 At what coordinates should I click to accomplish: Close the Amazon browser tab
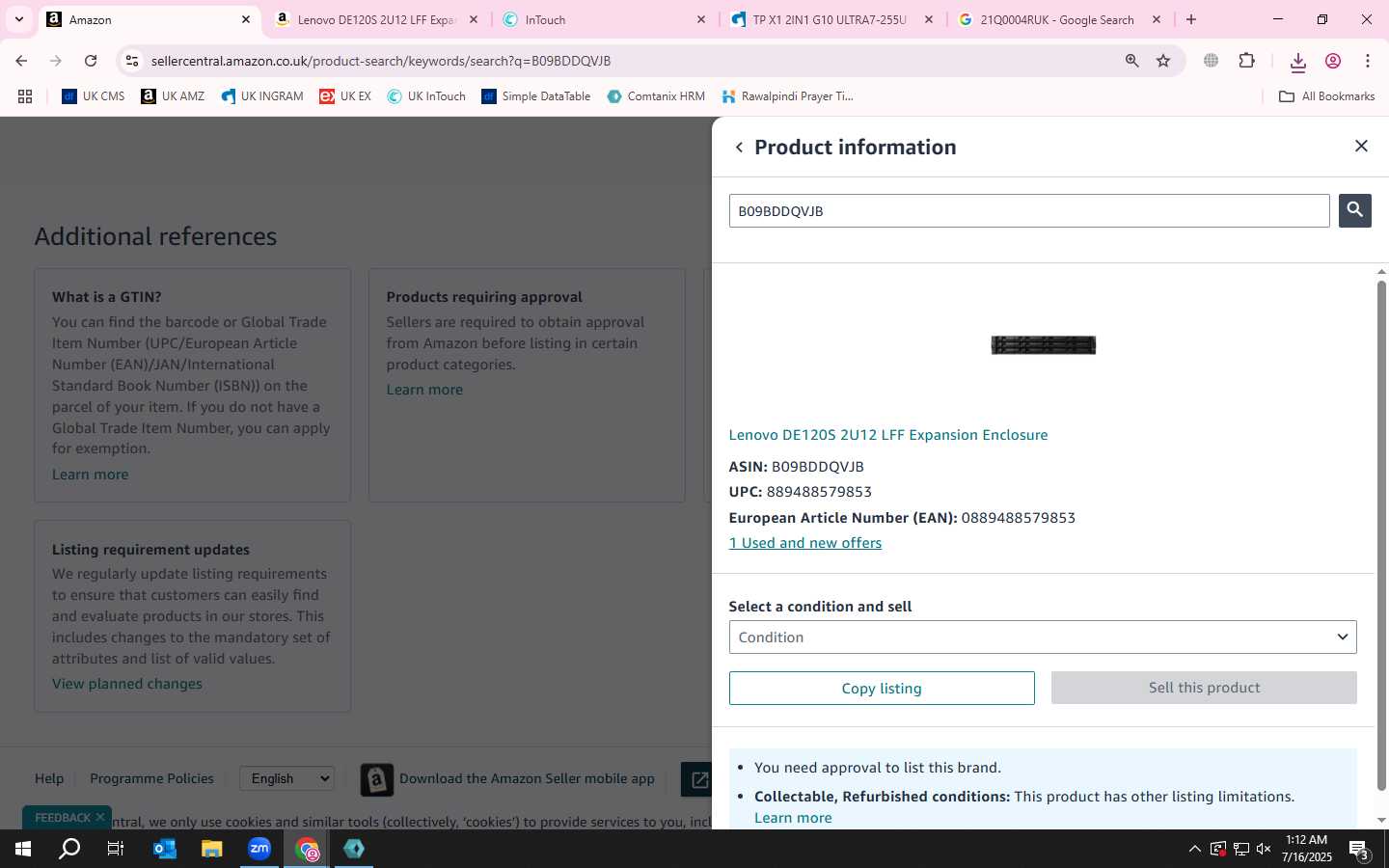[246, 19]
